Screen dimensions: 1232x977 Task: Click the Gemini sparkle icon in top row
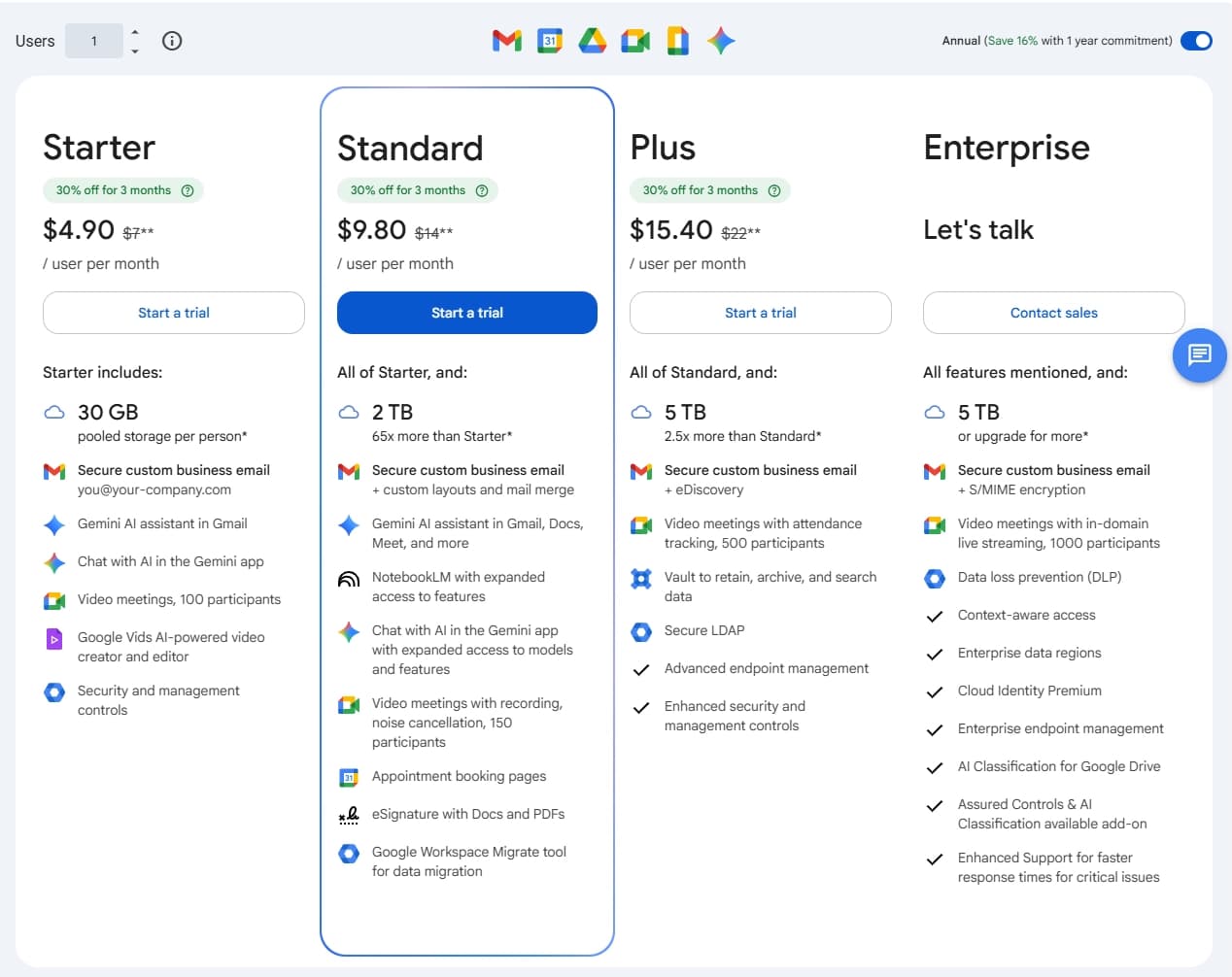[x=721, y=41]
